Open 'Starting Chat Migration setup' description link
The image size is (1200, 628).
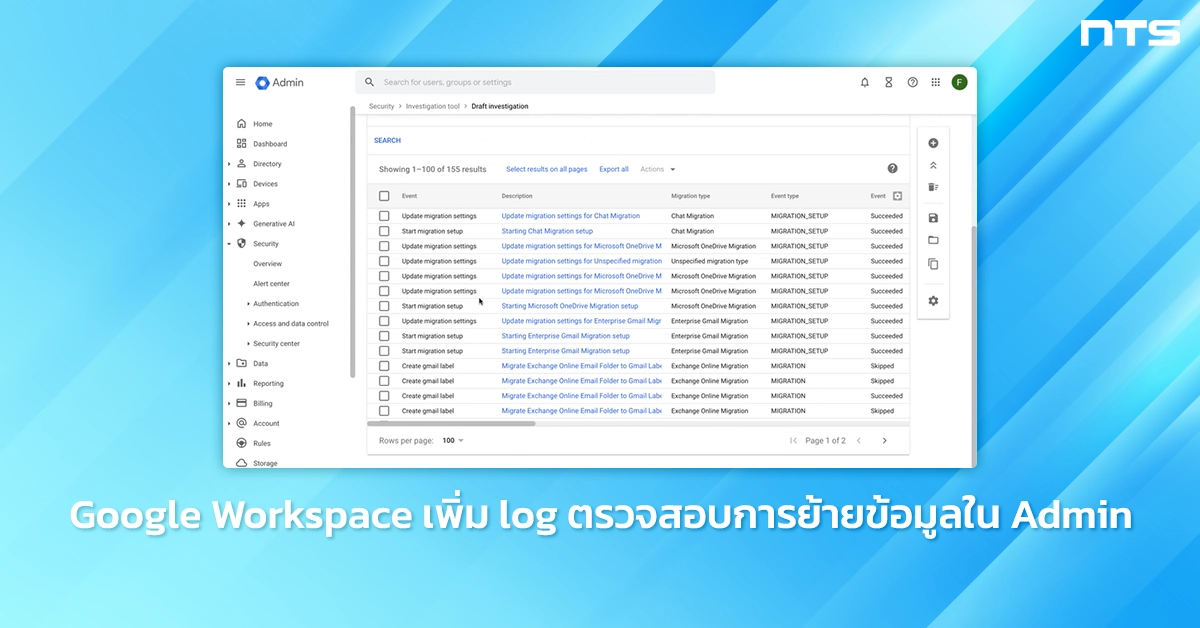[547, 231]
